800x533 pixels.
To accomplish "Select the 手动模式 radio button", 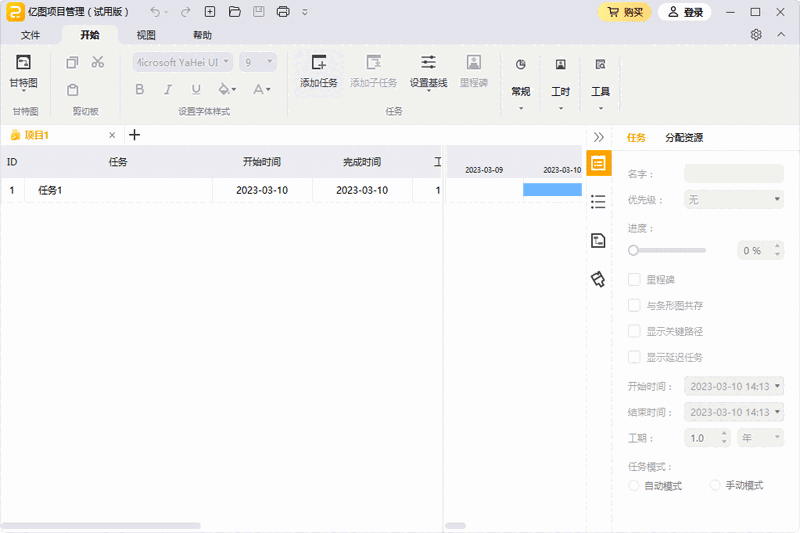I will tap(715, 485).
